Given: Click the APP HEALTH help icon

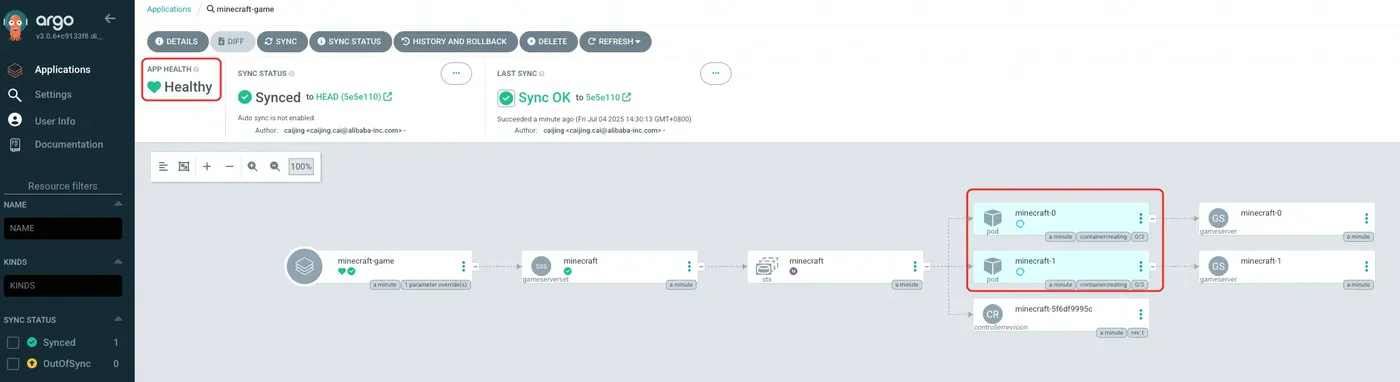Looking at the screenshot, I should coord(196,70).
